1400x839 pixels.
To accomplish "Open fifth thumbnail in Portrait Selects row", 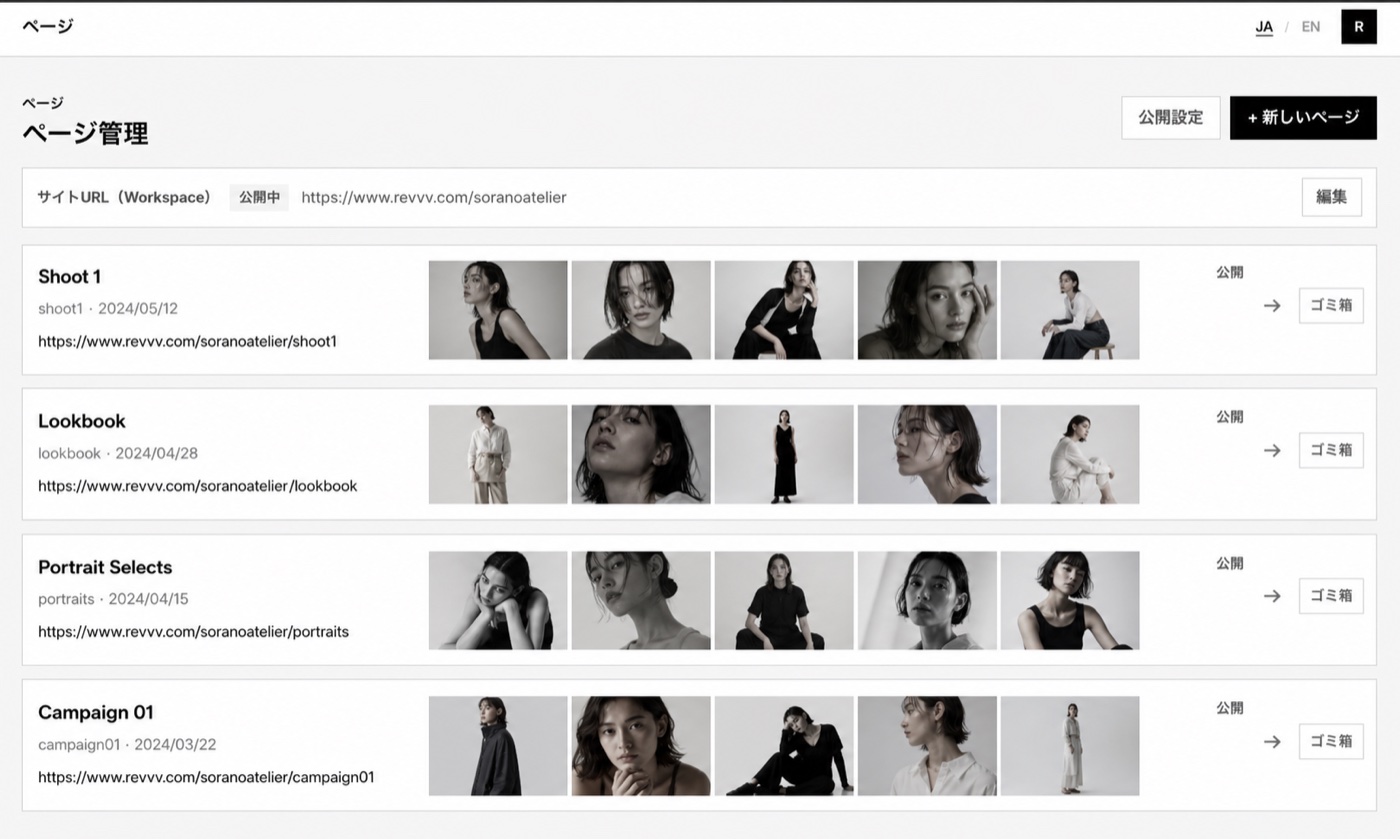I will (1070, 600).
